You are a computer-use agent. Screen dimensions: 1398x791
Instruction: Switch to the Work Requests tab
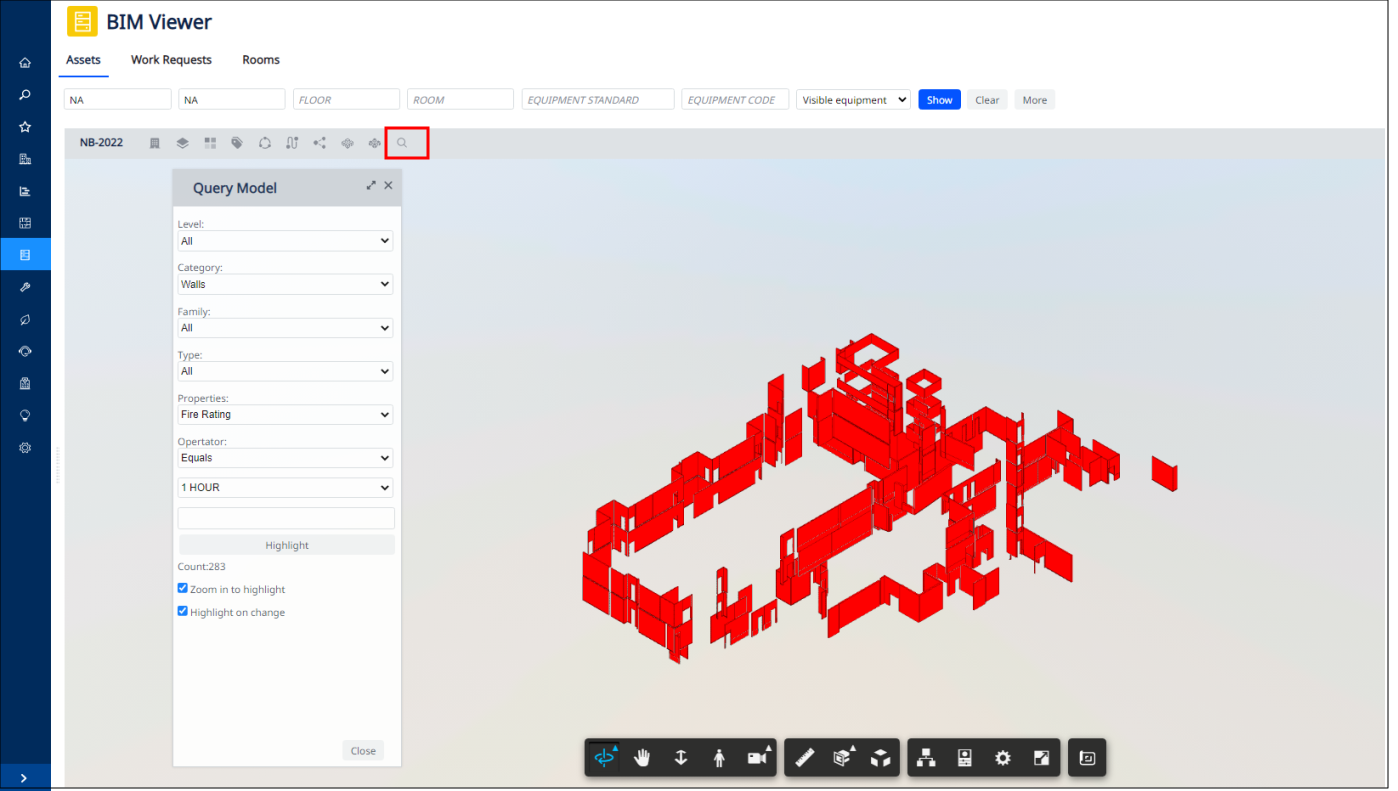(171, 60)
